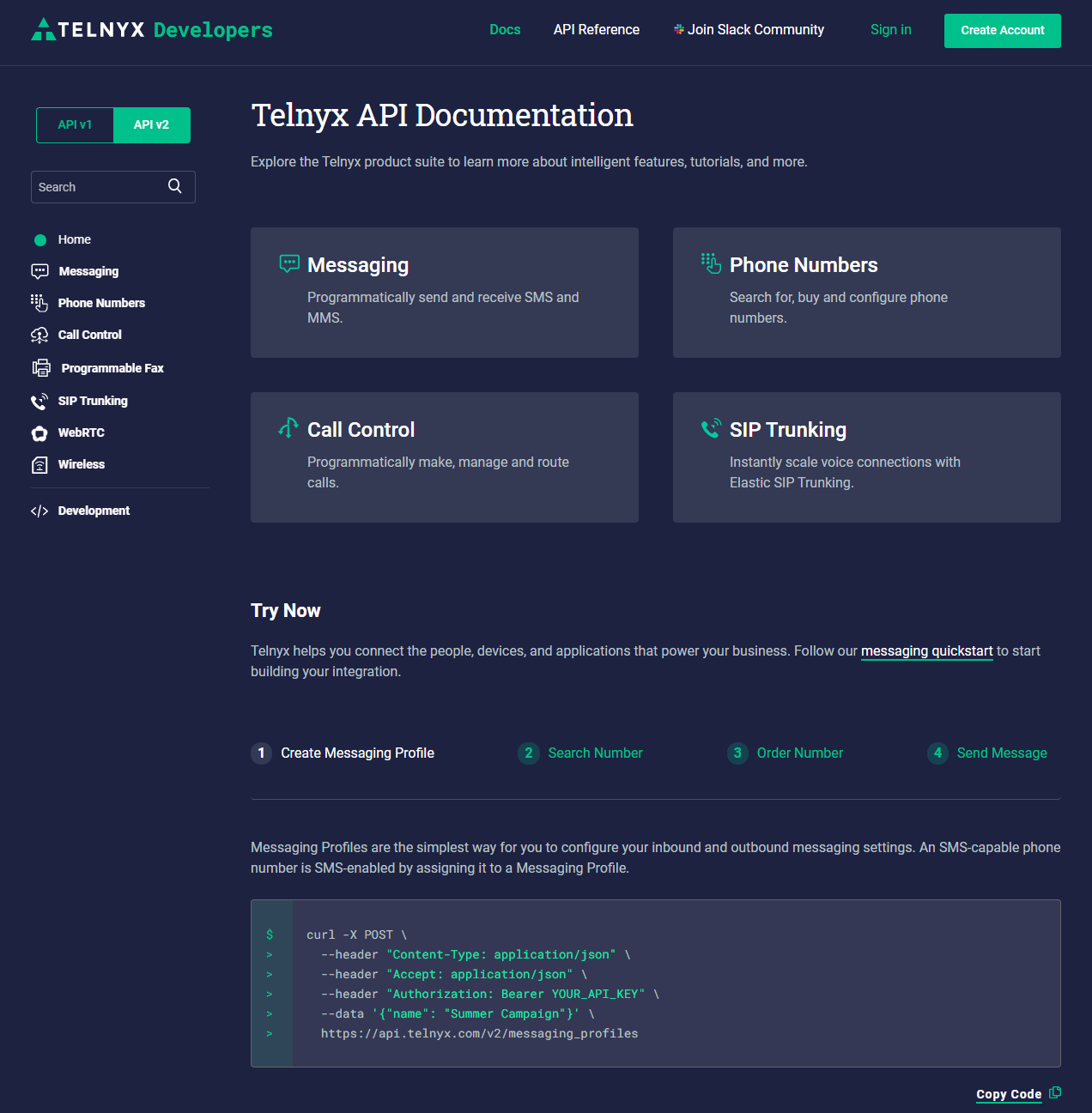Select step 1 Create Messaging Profile
The image size is (1092, 1113).
pos(343,753)
